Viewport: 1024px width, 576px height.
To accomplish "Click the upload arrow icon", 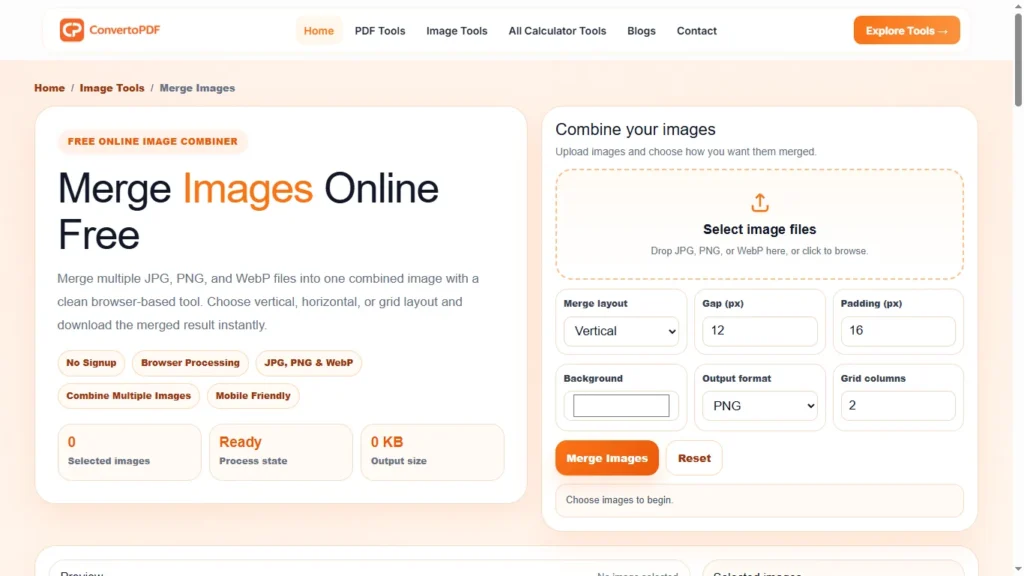I will (760, 203).
